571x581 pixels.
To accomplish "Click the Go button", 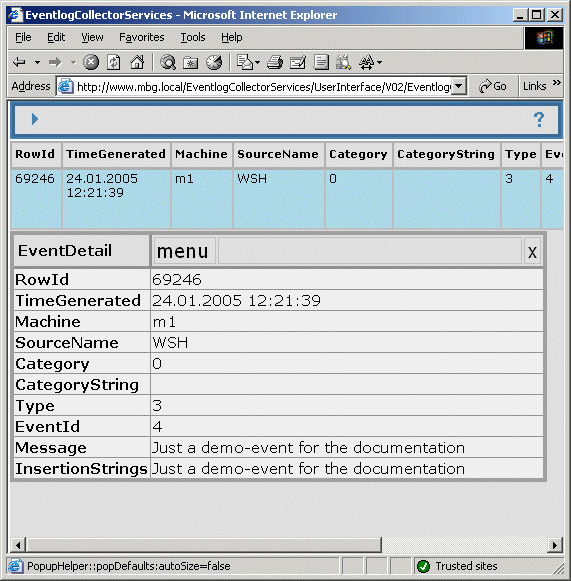I will pos(493,86).
